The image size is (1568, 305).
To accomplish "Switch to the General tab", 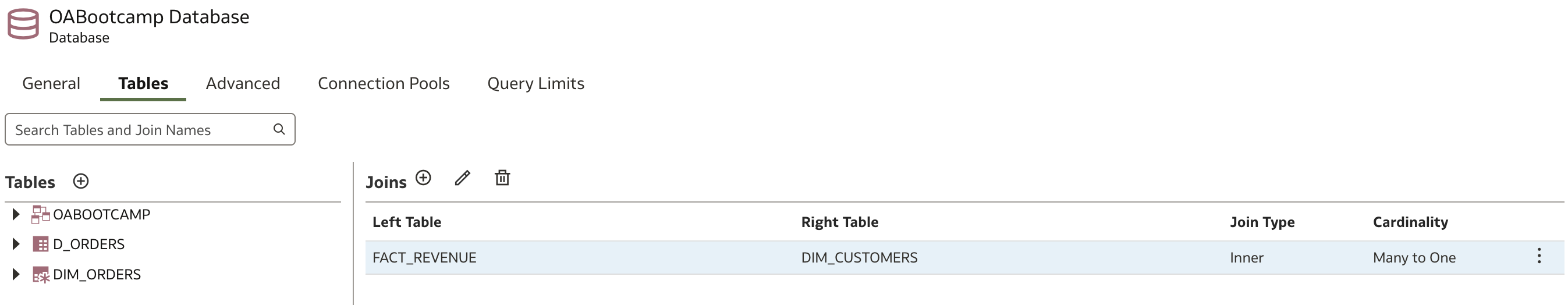I will tap(51, 83).
